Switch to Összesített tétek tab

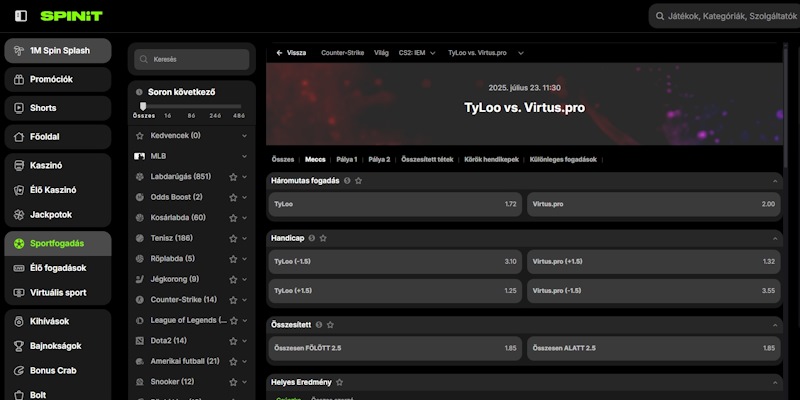coord(427,159)
